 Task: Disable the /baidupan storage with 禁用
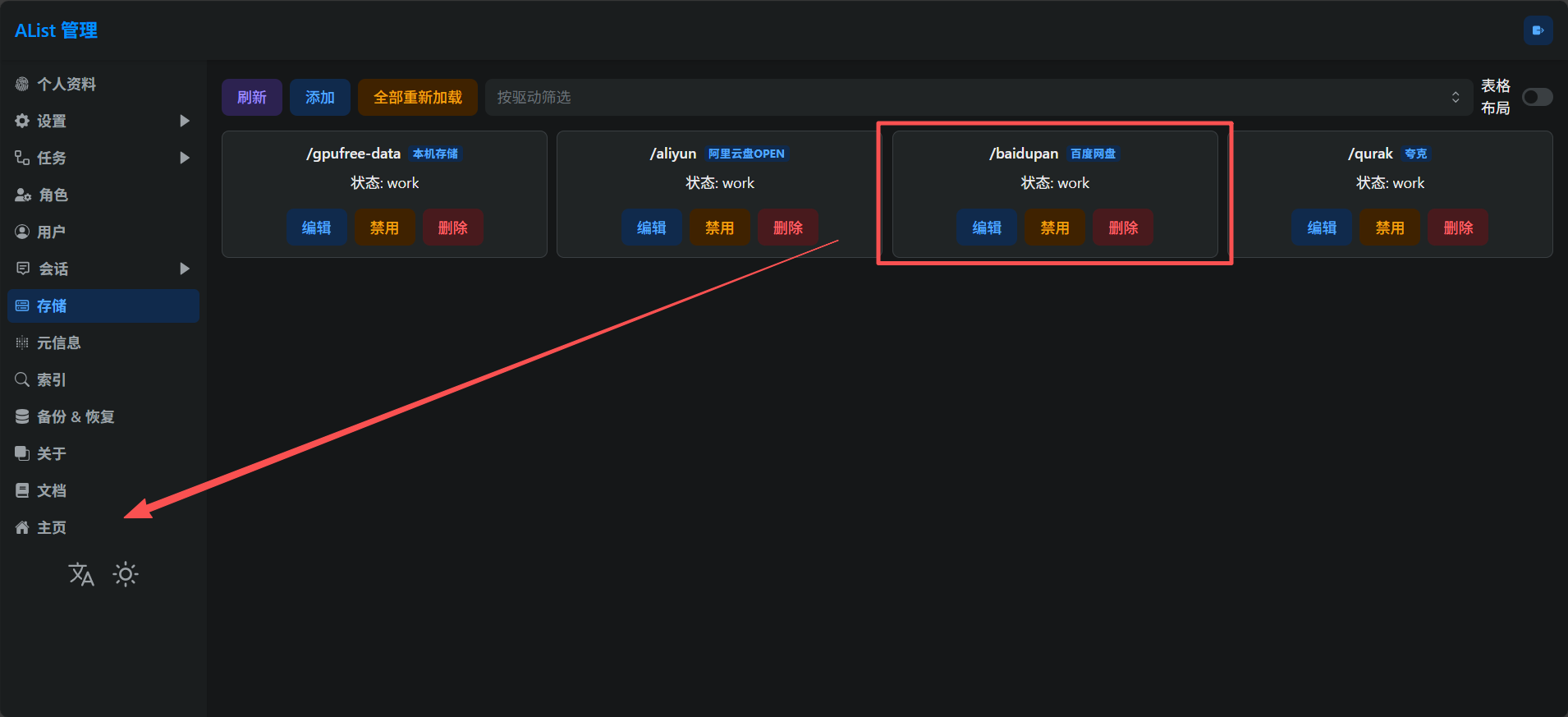[1054, 228]
